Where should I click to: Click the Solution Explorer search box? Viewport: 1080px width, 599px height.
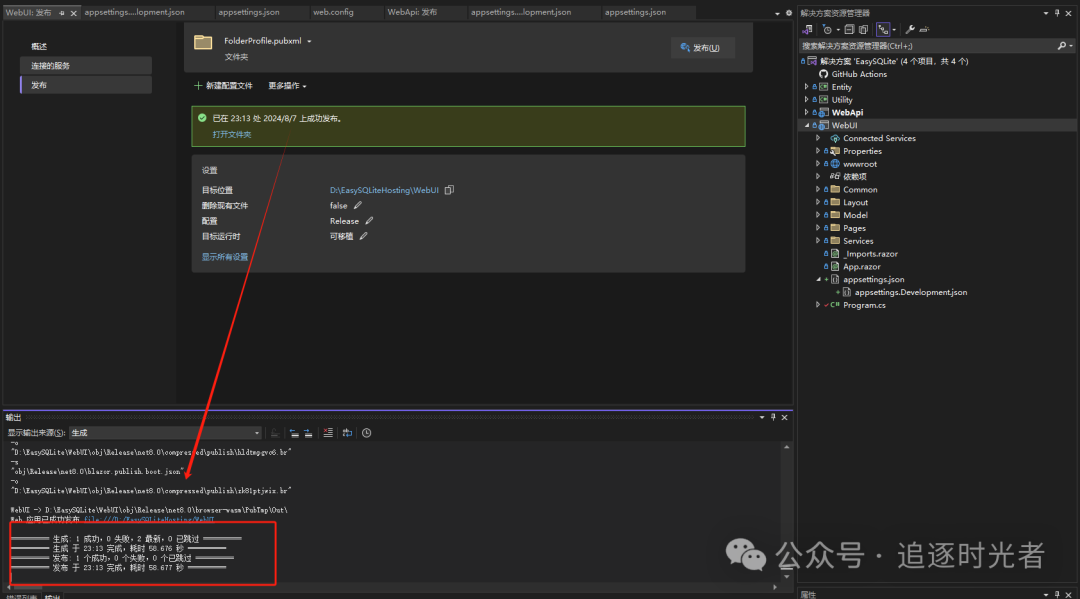coord(925,46)
